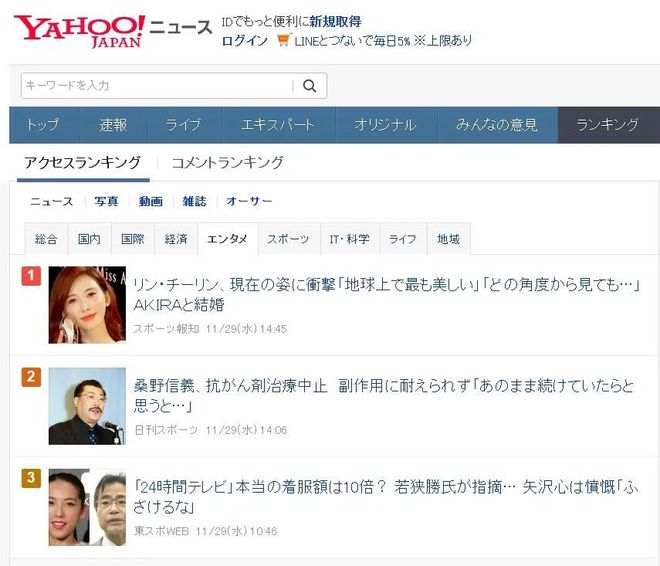Open thumbnail of red-haired woman article
The height and width of the screenshot is (566, 660).
click(87, 305)
